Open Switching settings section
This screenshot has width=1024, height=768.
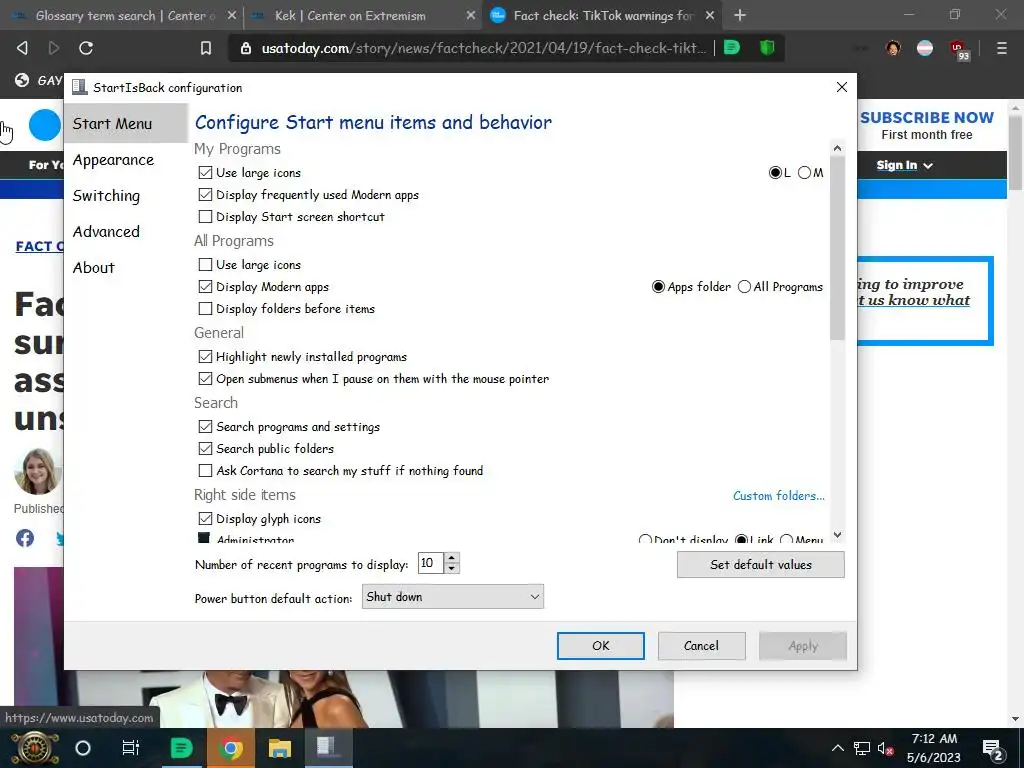click(106, 196)
